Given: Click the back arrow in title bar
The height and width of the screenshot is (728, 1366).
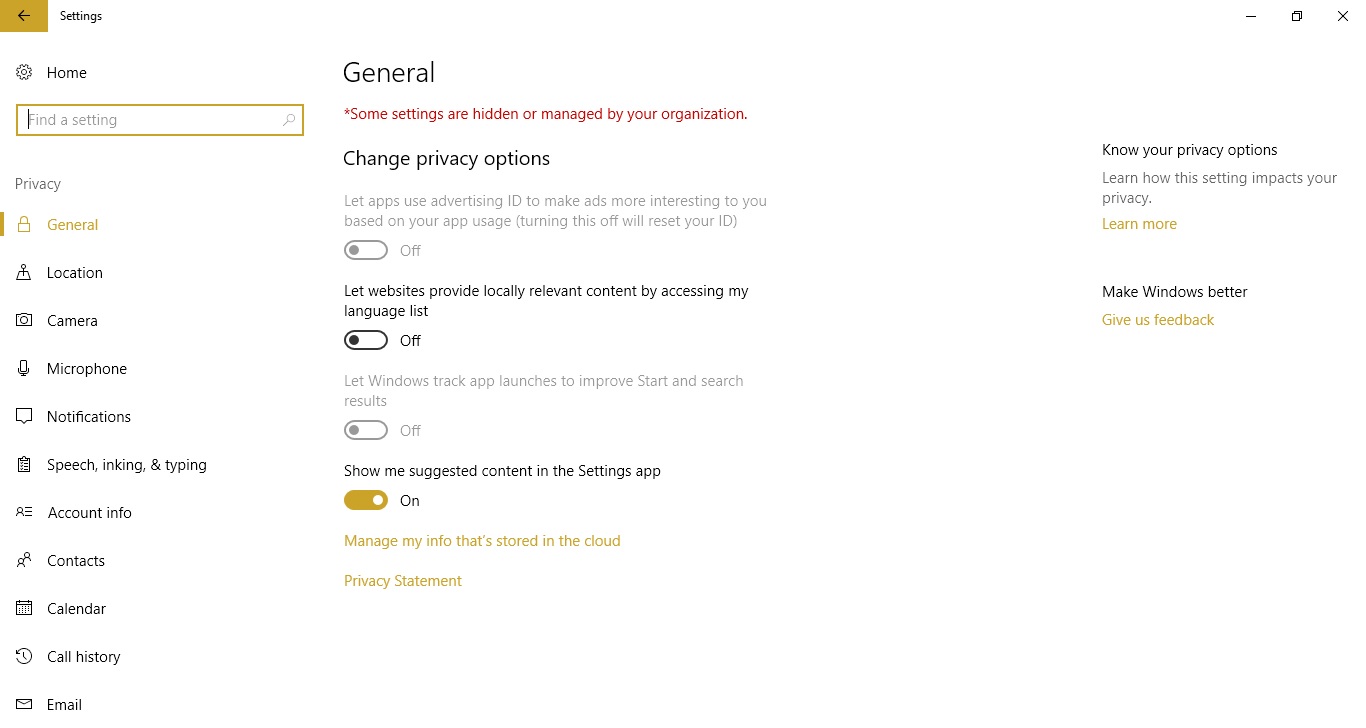Looking at the screenshot, I should pyautogui.click(x=24, y=16).
